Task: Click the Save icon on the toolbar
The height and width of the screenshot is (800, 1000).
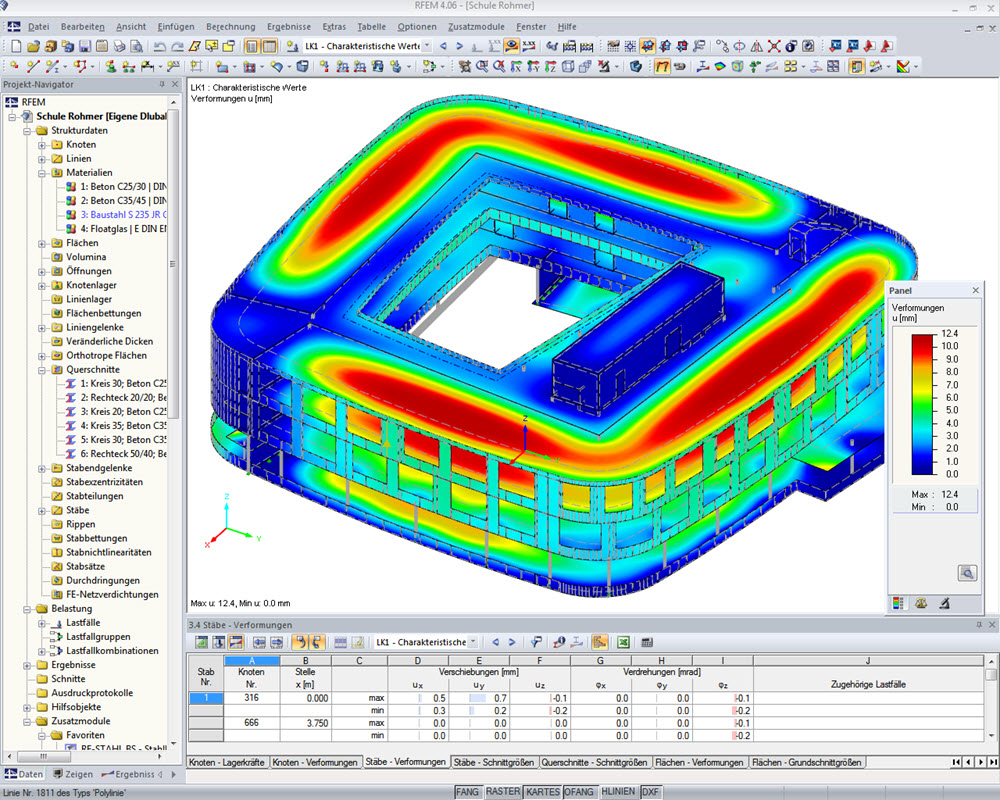Action: coord(84,46)
